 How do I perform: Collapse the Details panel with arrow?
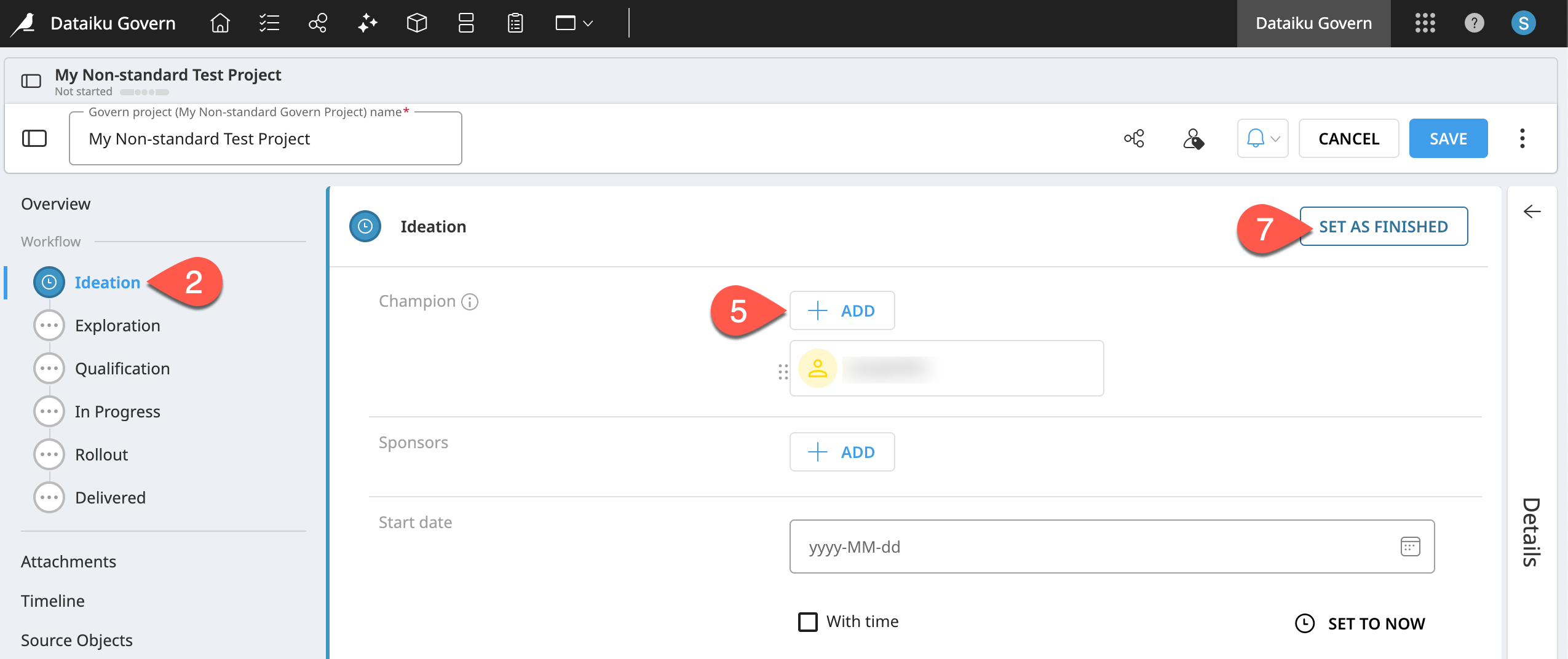(1532, 212)
